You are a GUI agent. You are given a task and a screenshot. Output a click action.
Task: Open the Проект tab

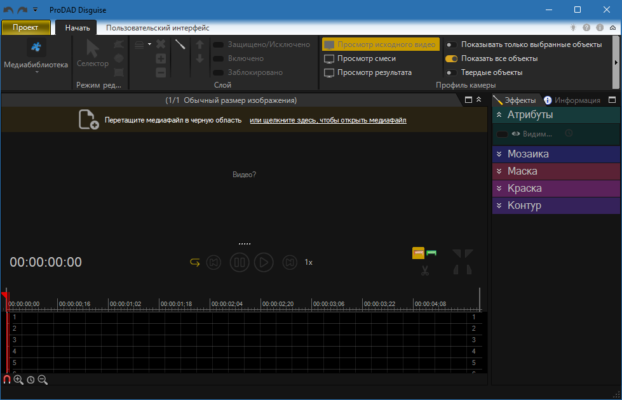click(25, 27)
